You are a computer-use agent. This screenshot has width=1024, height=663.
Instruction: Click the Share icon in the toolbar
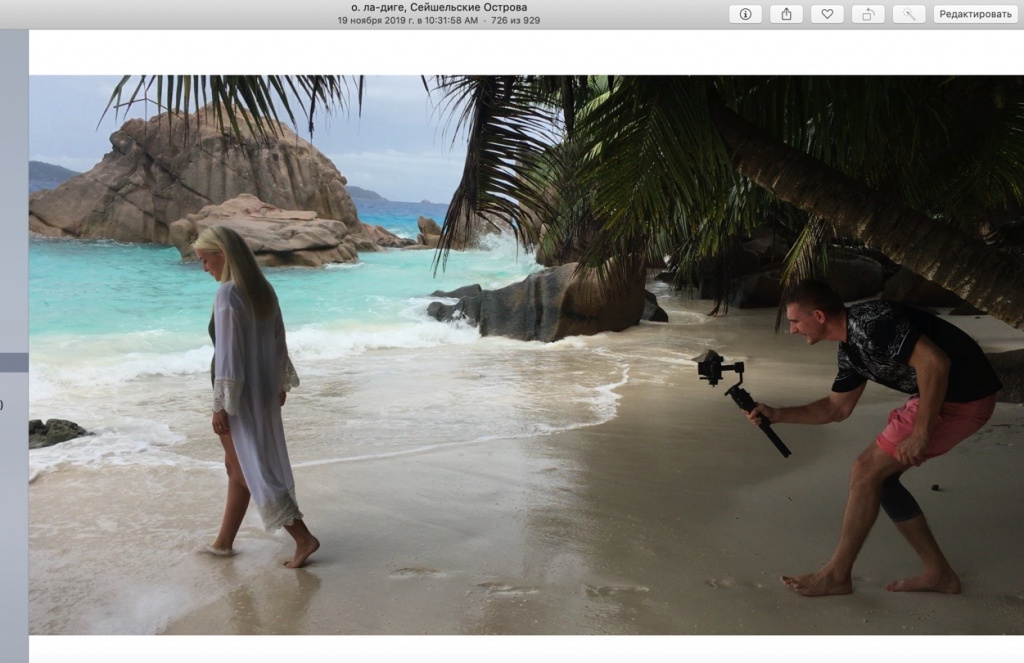(x=786, y=14)
